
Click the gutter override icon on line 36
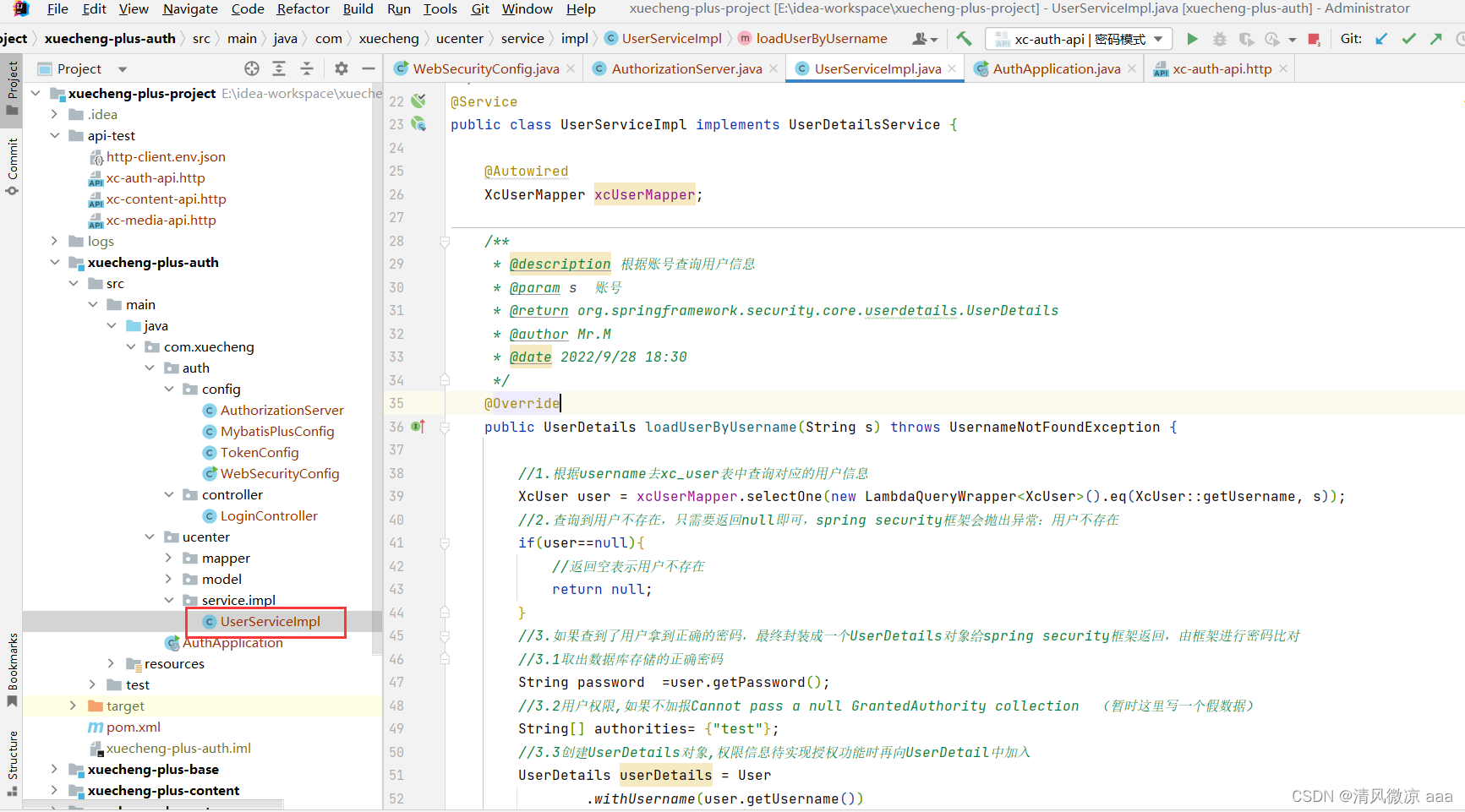pos(418,427)
